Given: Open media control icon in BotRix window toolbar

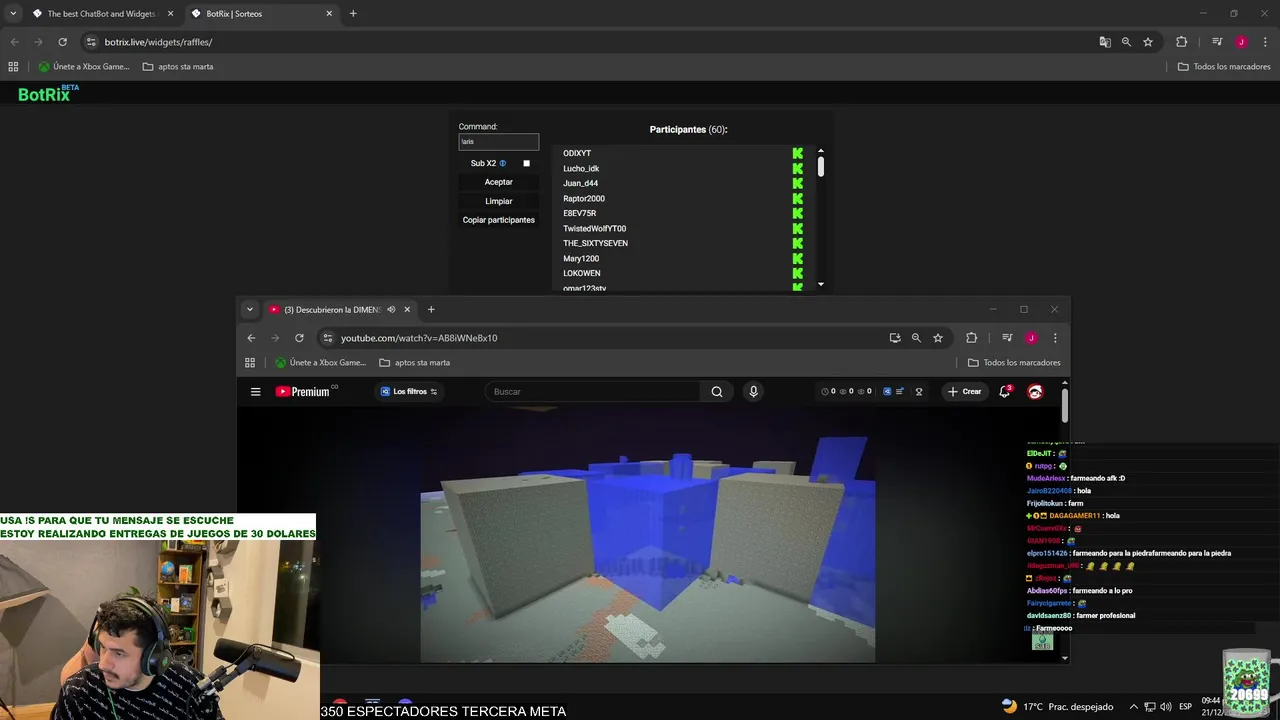Looking at the screenshot, I should [1217, 42].
